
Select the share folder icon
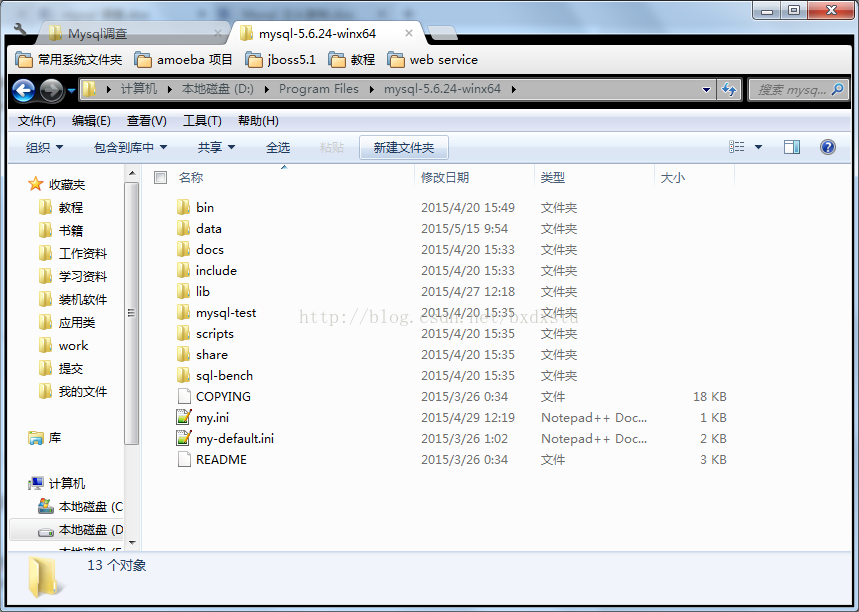coord(184,354)
